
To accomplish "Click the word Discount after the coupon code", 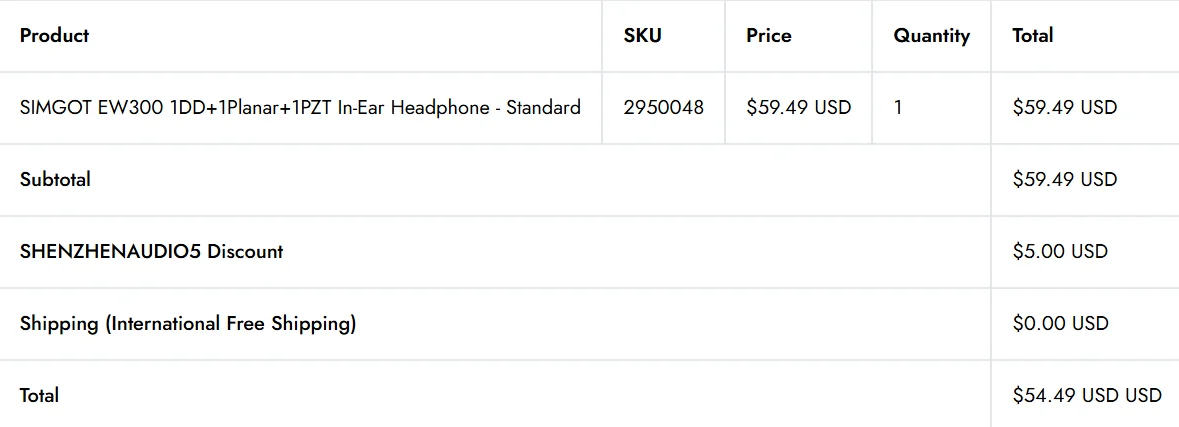I will (245, 252).
